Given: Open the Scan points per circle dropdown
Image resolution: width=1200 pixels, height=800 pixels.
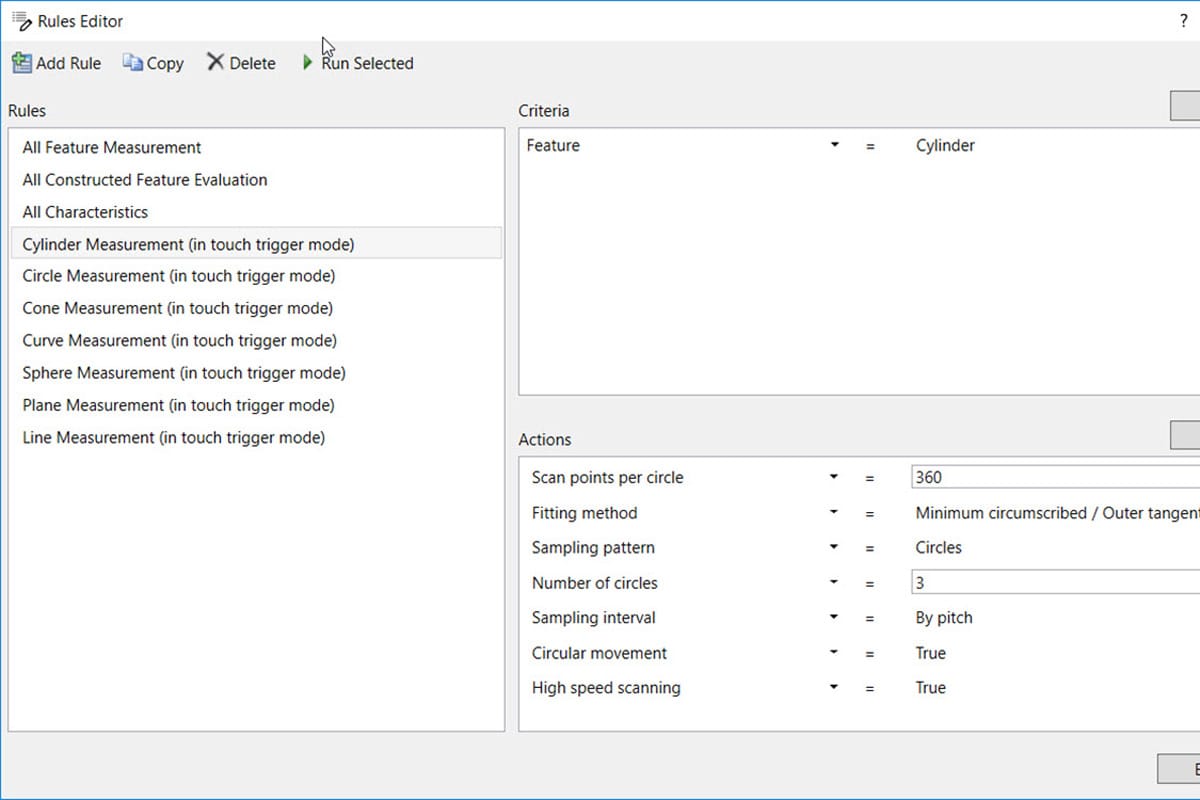Looking at the screenshot, I should tap(834, 478).
